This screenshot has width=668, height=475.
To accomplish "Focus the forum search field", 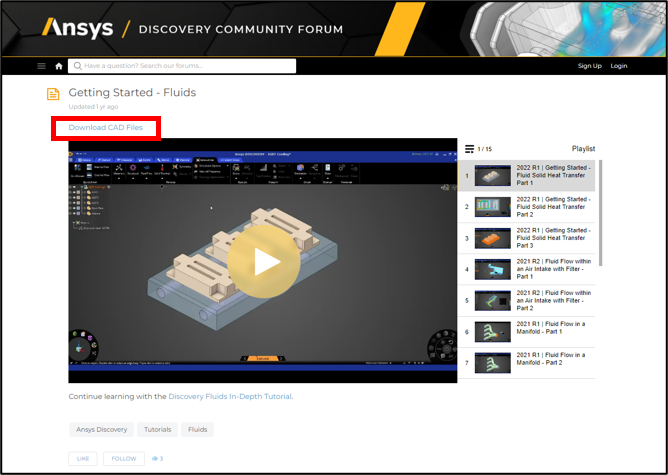I will pyautogui.click(x=182, y=66).
